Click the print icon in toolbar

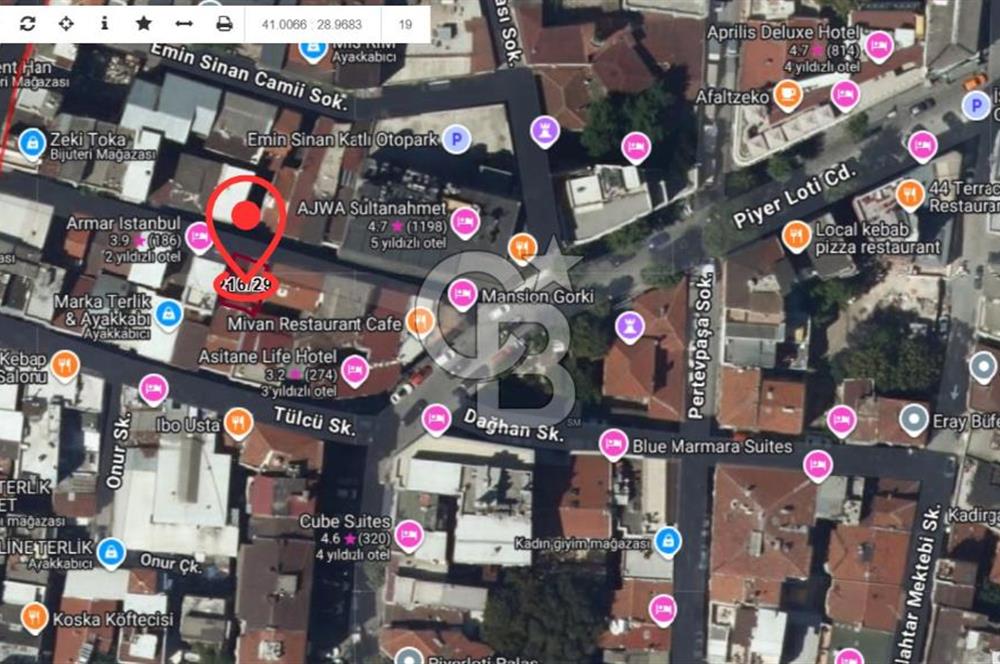pyautogui.click(x=224, y=24)
